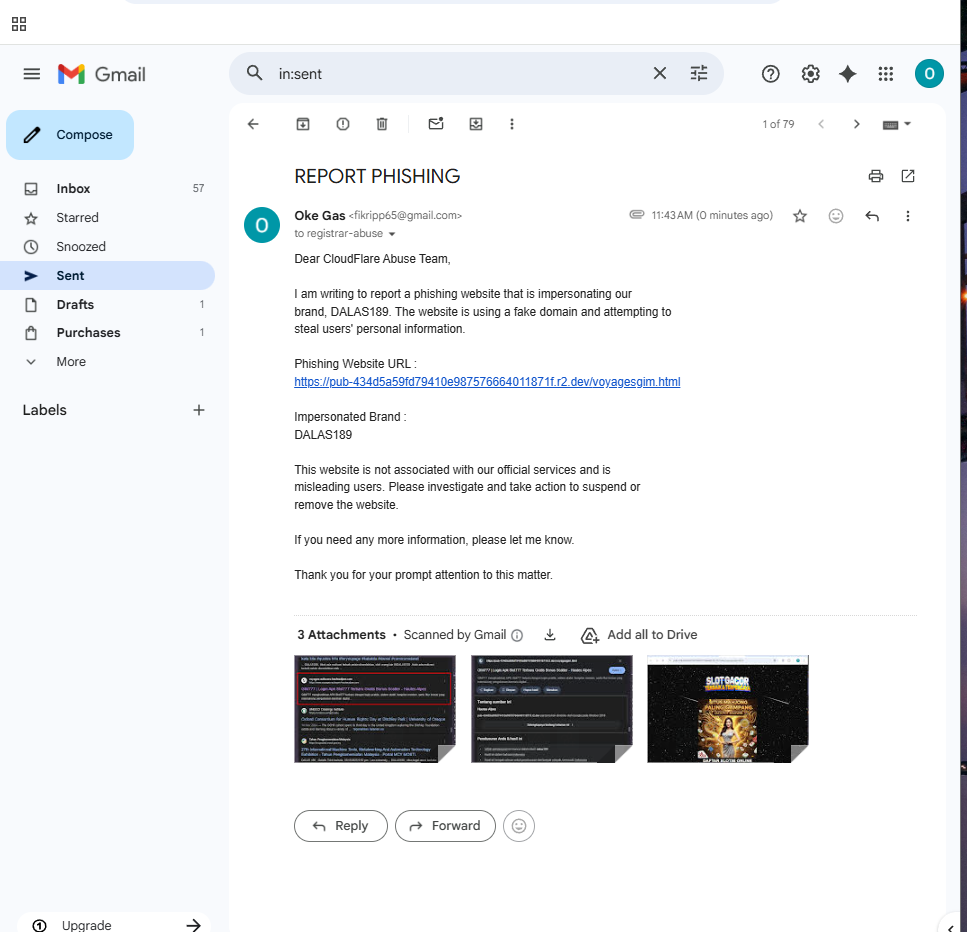Screen dimensions: 967x932
Task: Click the REPORT PHISHING subject text
Action: click(377, 176)
